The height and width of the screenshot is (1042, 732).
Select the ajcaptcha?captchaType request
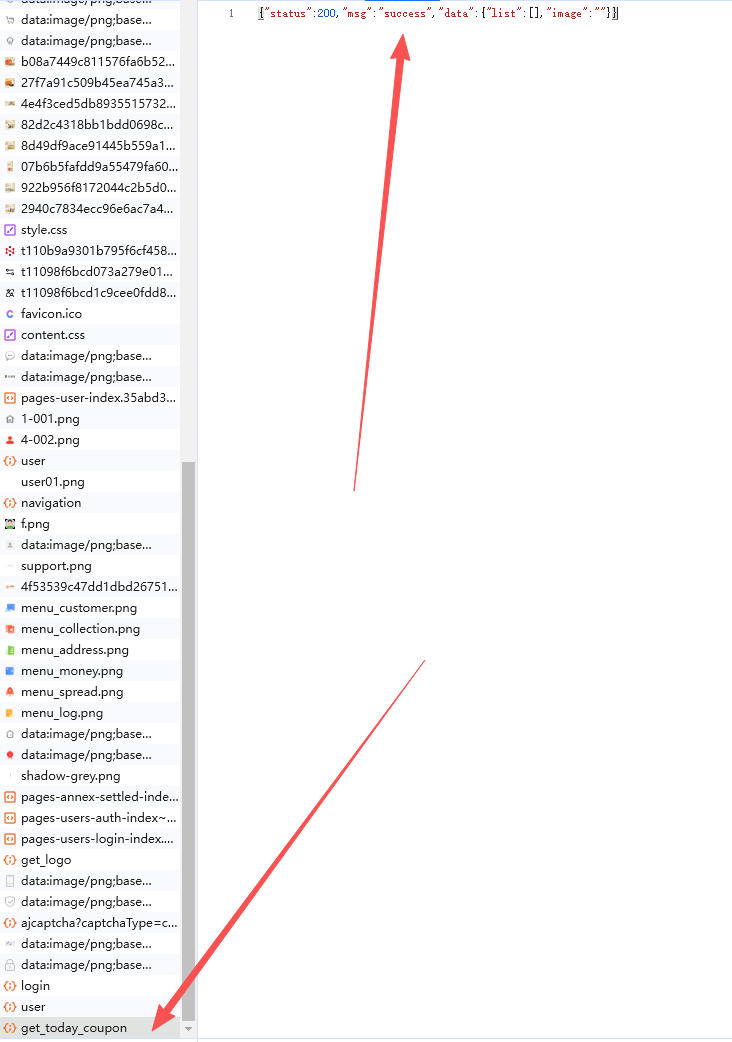pos(90,922)
